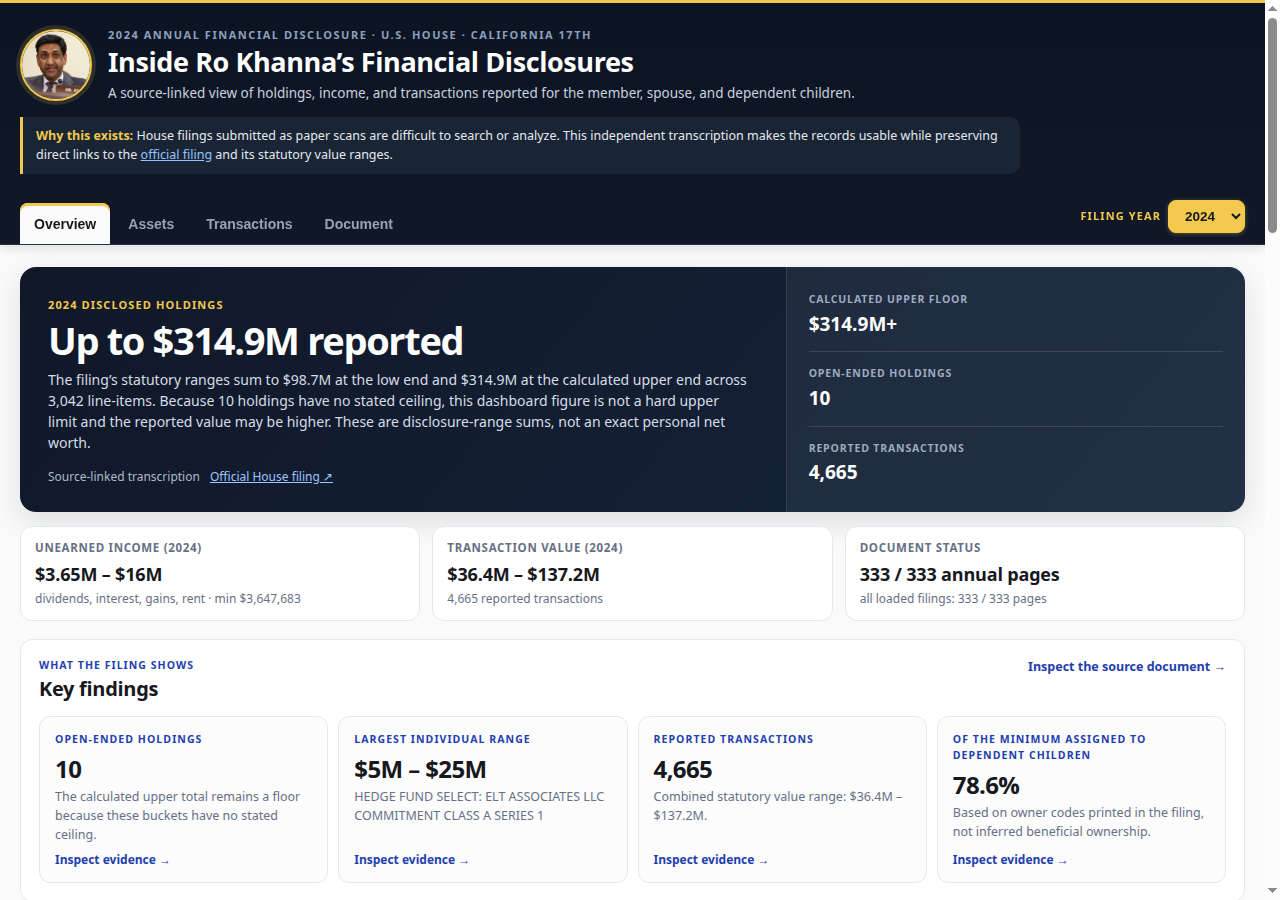
Task: Click '4,665 reported transactions' caption
Action: (x=525, y=599)
